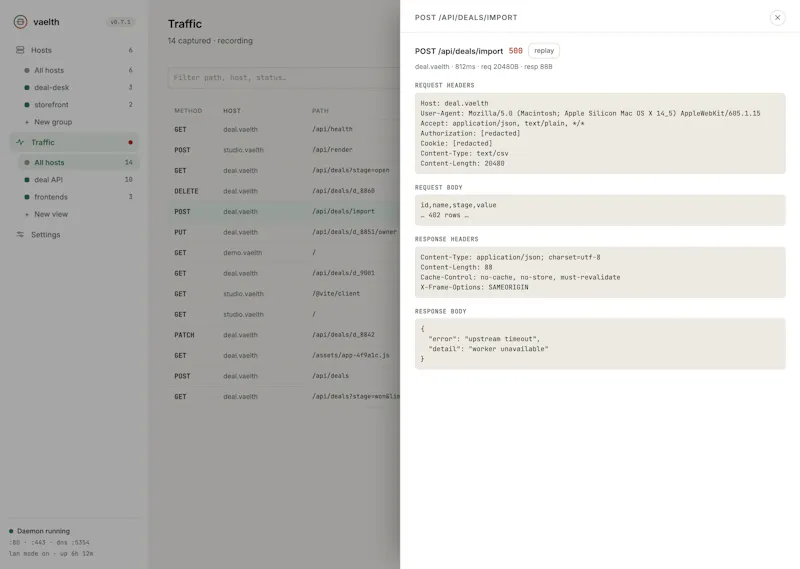Viewport: 800px width, 569px height.
Task: Open the Traffic section
Action: tap(74, 142)
